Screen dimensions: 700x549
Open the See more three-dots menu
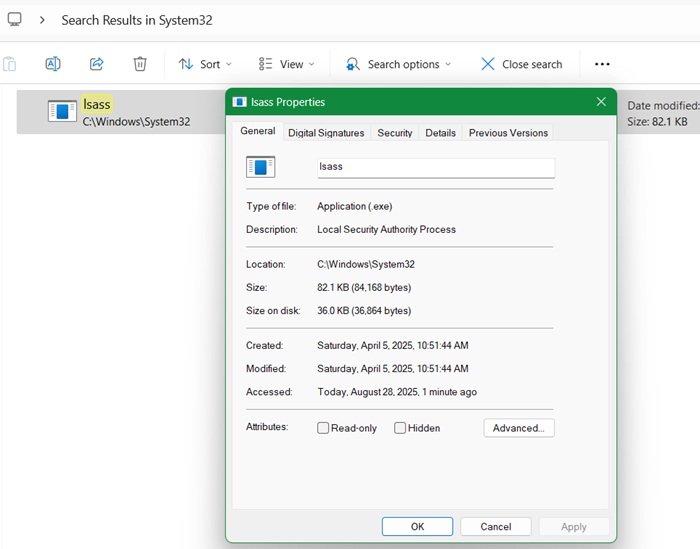pyautogui.click(x=602, y=64)
